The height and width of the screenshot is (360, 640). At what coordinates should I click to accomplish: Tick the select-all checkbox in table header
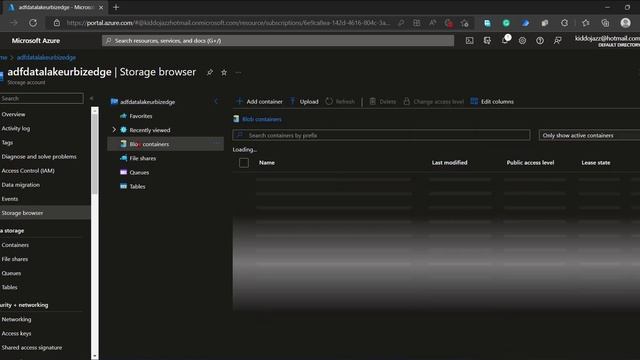click(244, 162)
